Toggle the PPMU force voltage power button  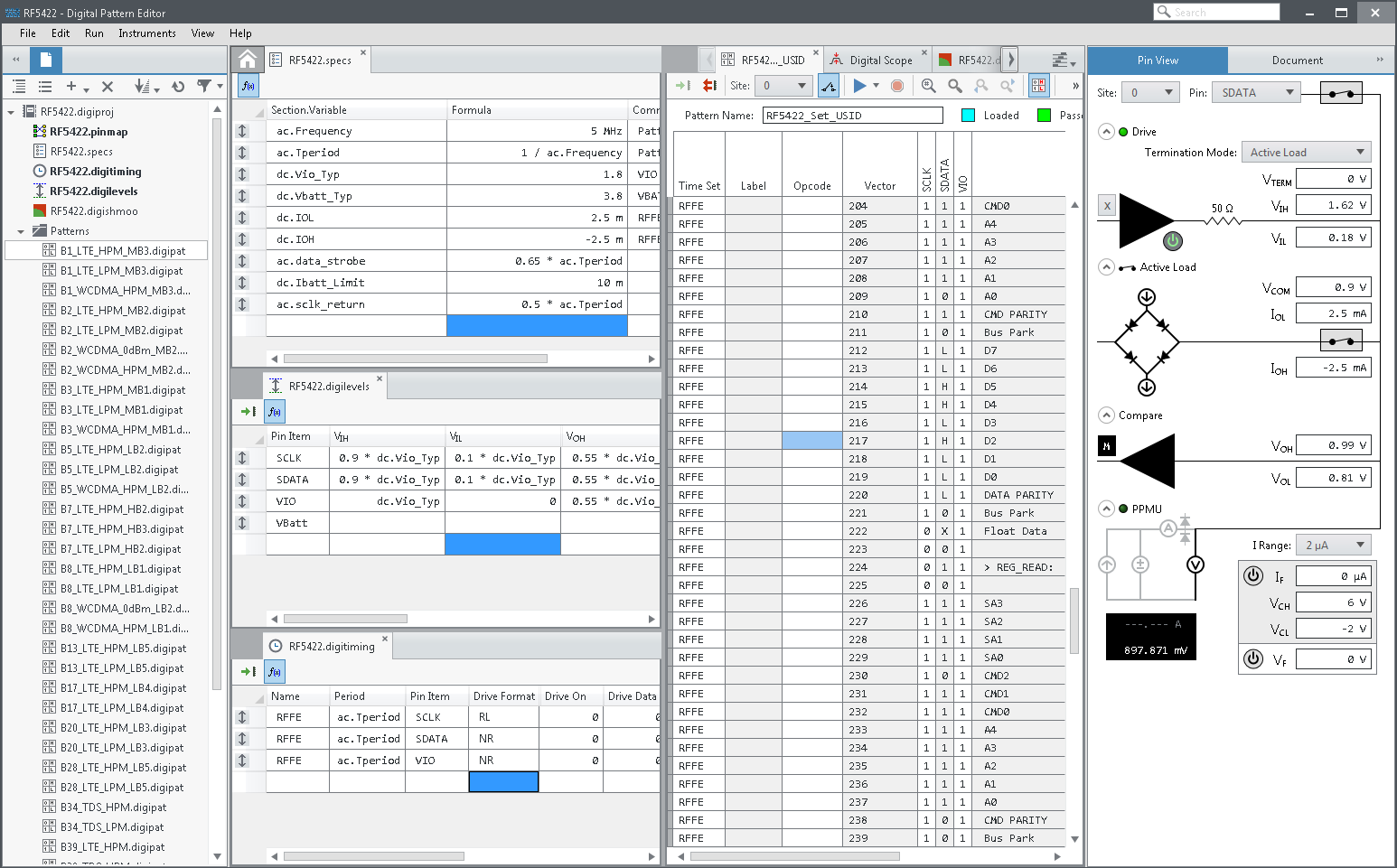point(1252,658)
